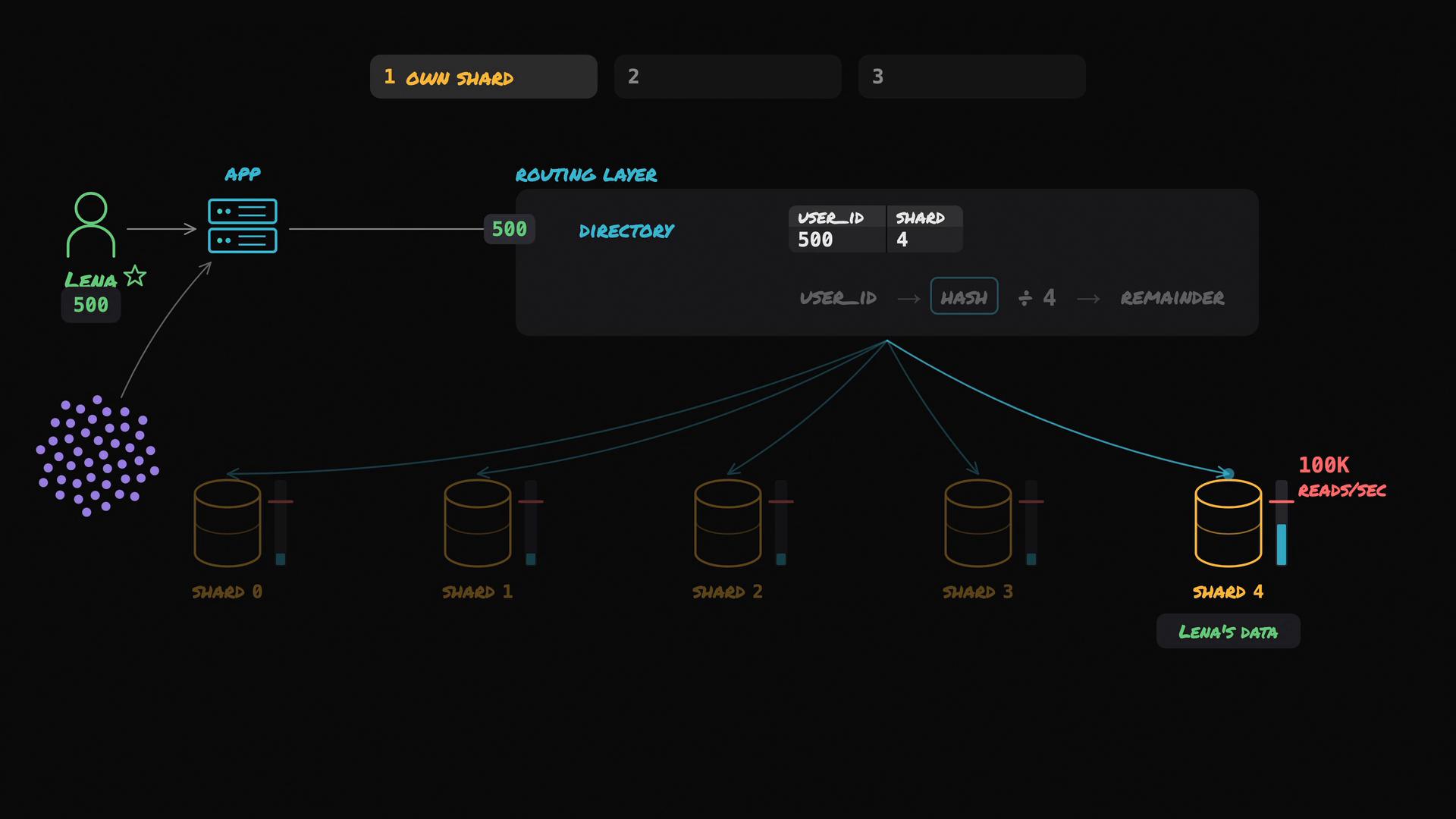Select the Shard 2 database cylinder

click(x=728, y=523)
